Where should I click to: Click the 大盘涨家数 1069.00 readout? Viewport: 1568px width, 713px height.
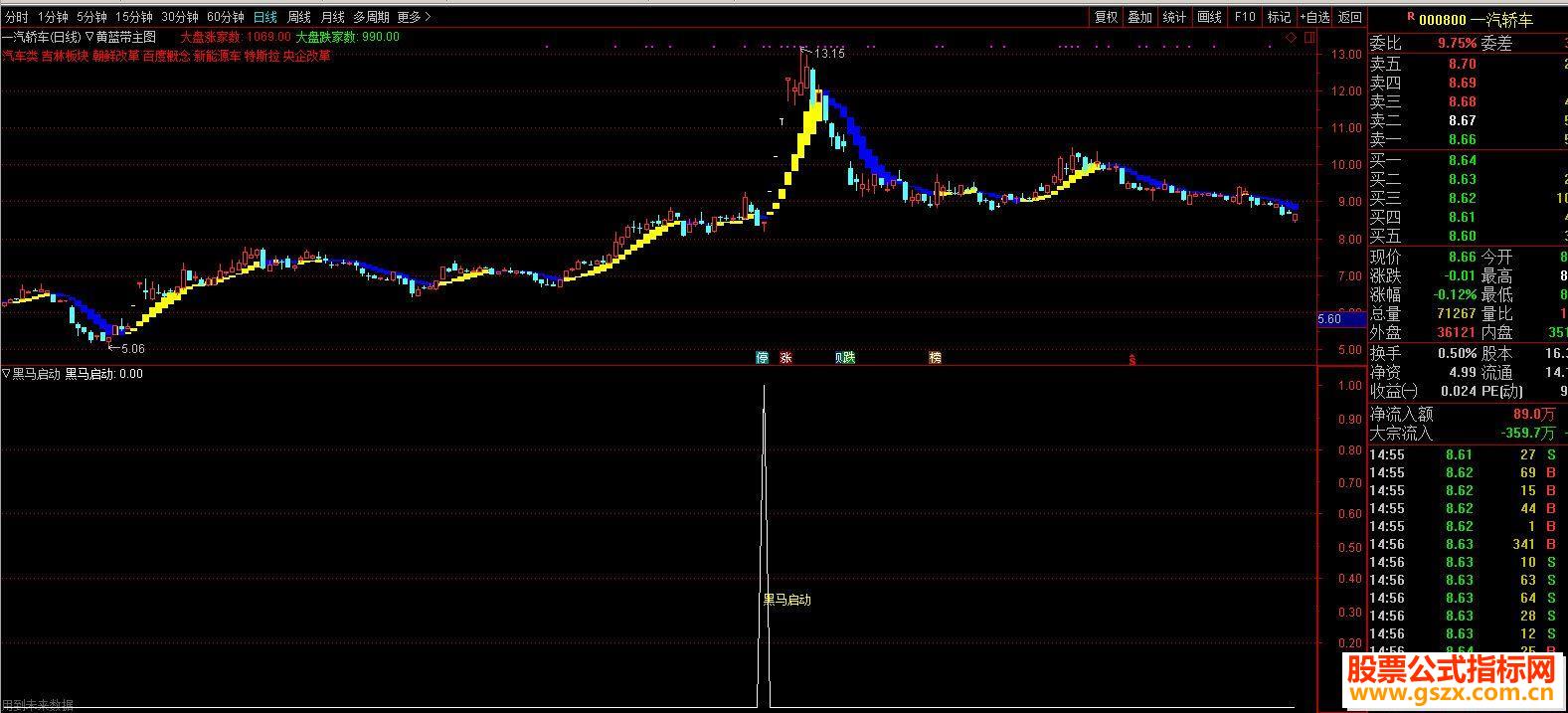[x=236, y=37]
